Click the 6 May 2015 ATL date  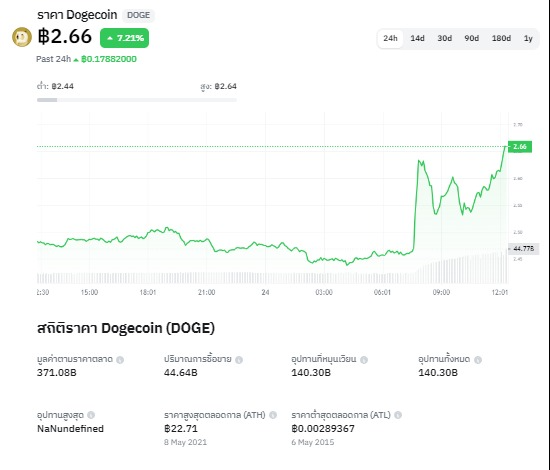[313, 442]
